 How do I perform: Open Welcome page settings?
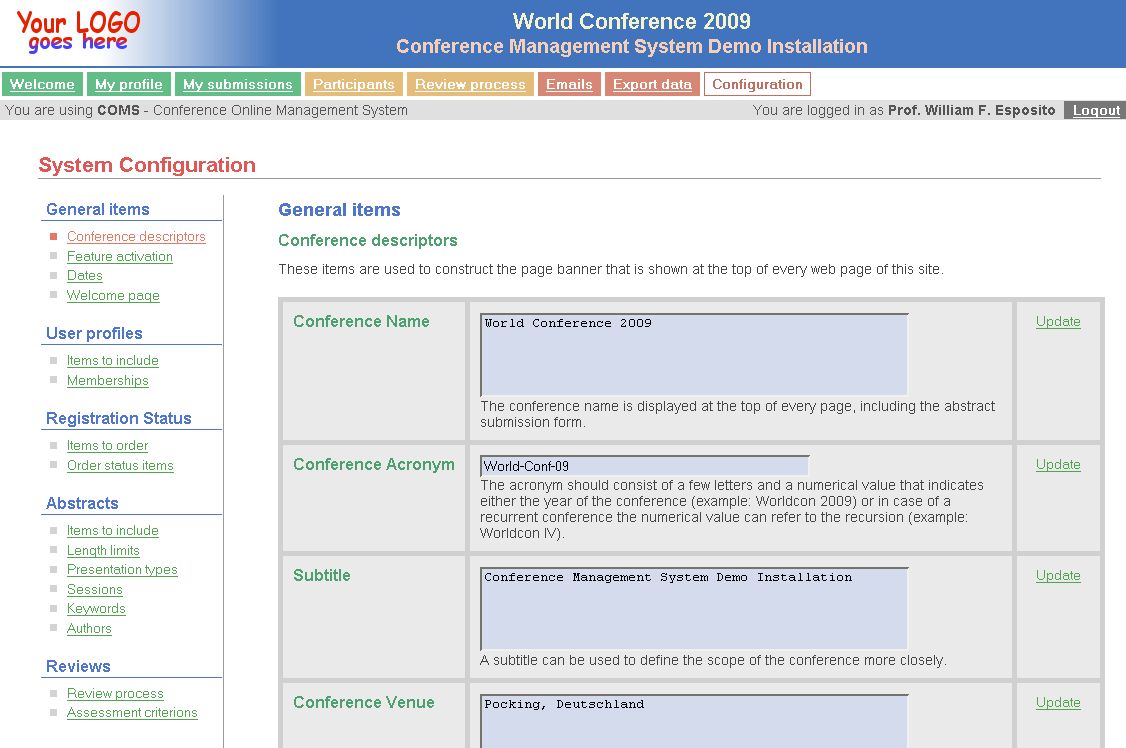click(113, 295)
